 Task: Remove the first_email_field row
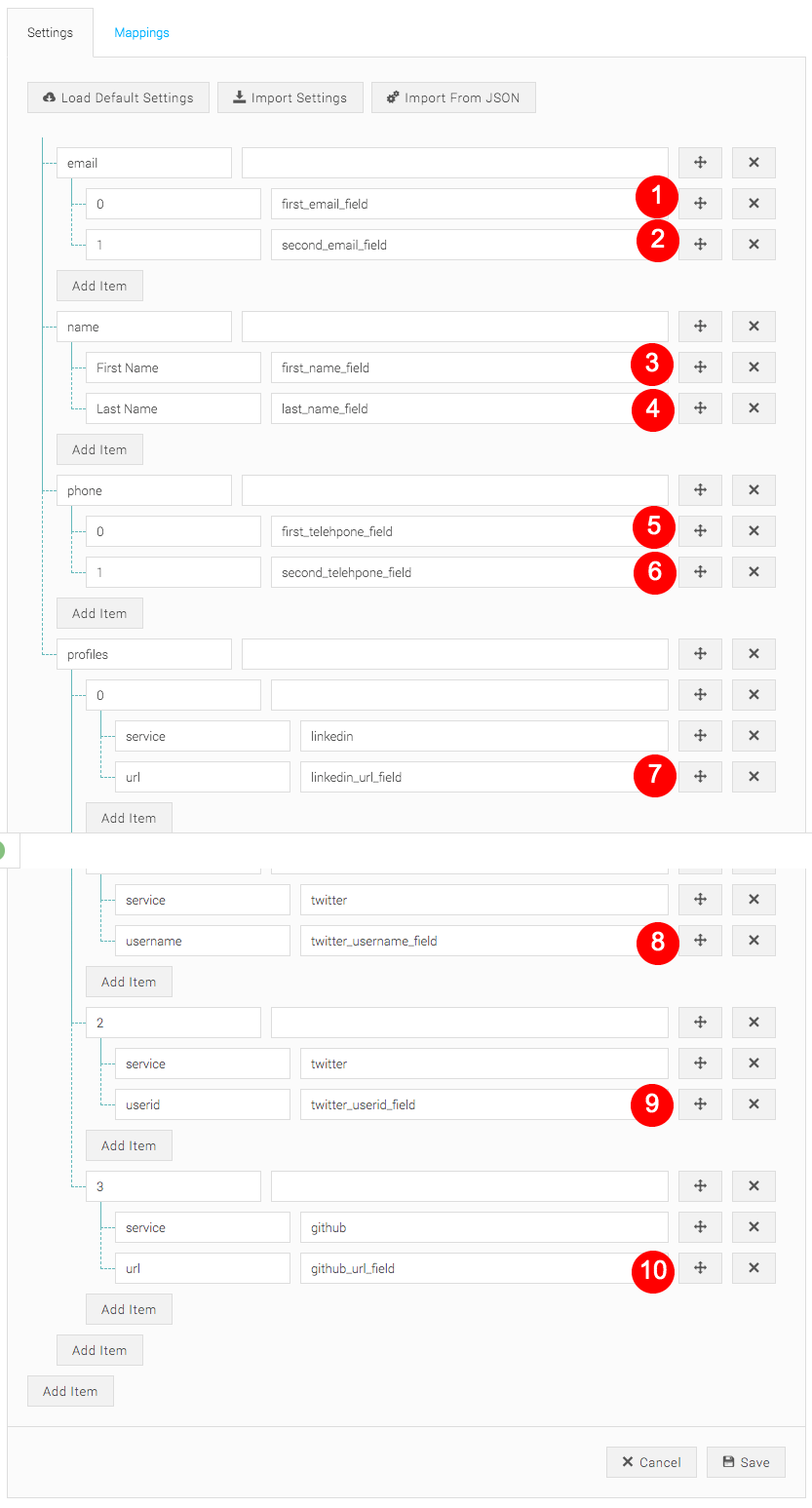click(754, 204)
